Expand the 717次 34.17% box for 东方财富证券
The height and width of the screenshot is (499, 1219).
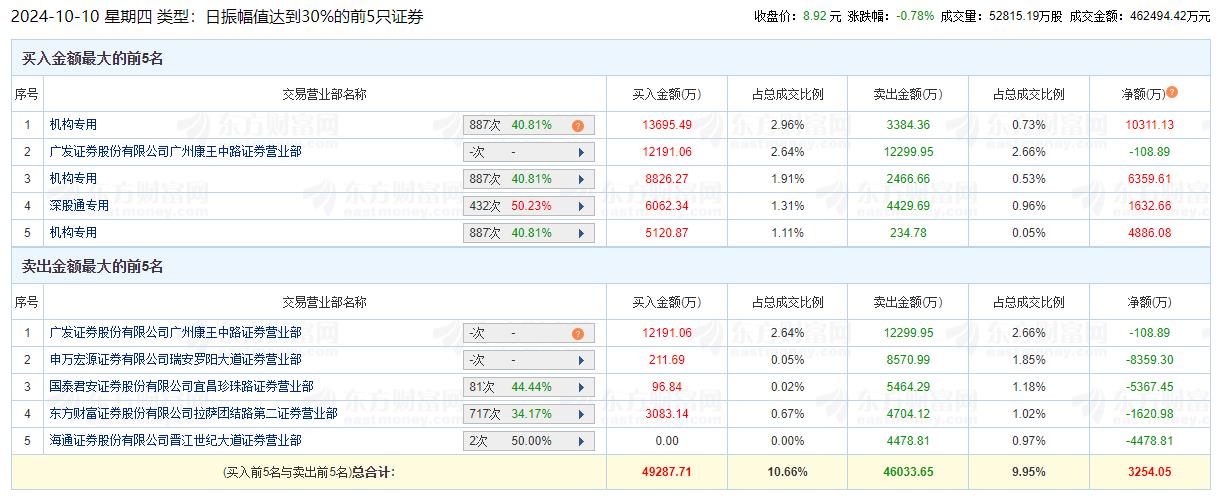point(528,414)
